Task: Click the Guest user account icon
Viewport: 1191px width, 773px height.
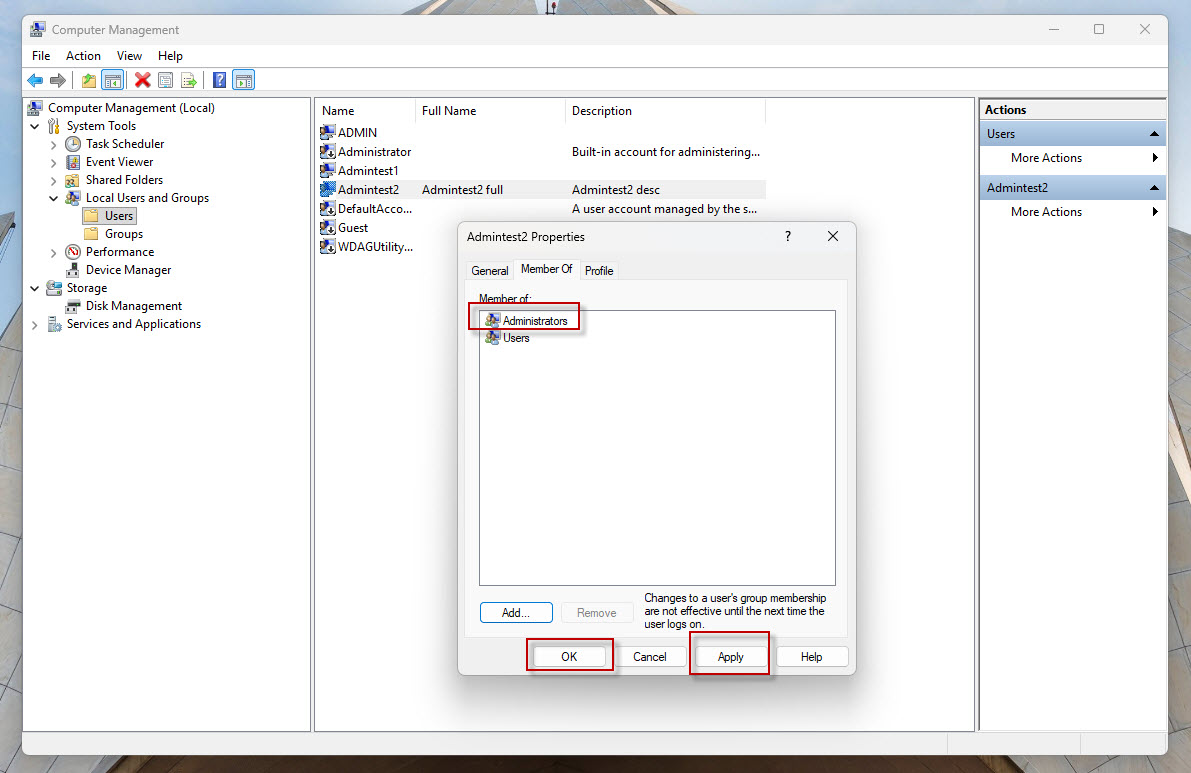Action: [x=327, y=228]
